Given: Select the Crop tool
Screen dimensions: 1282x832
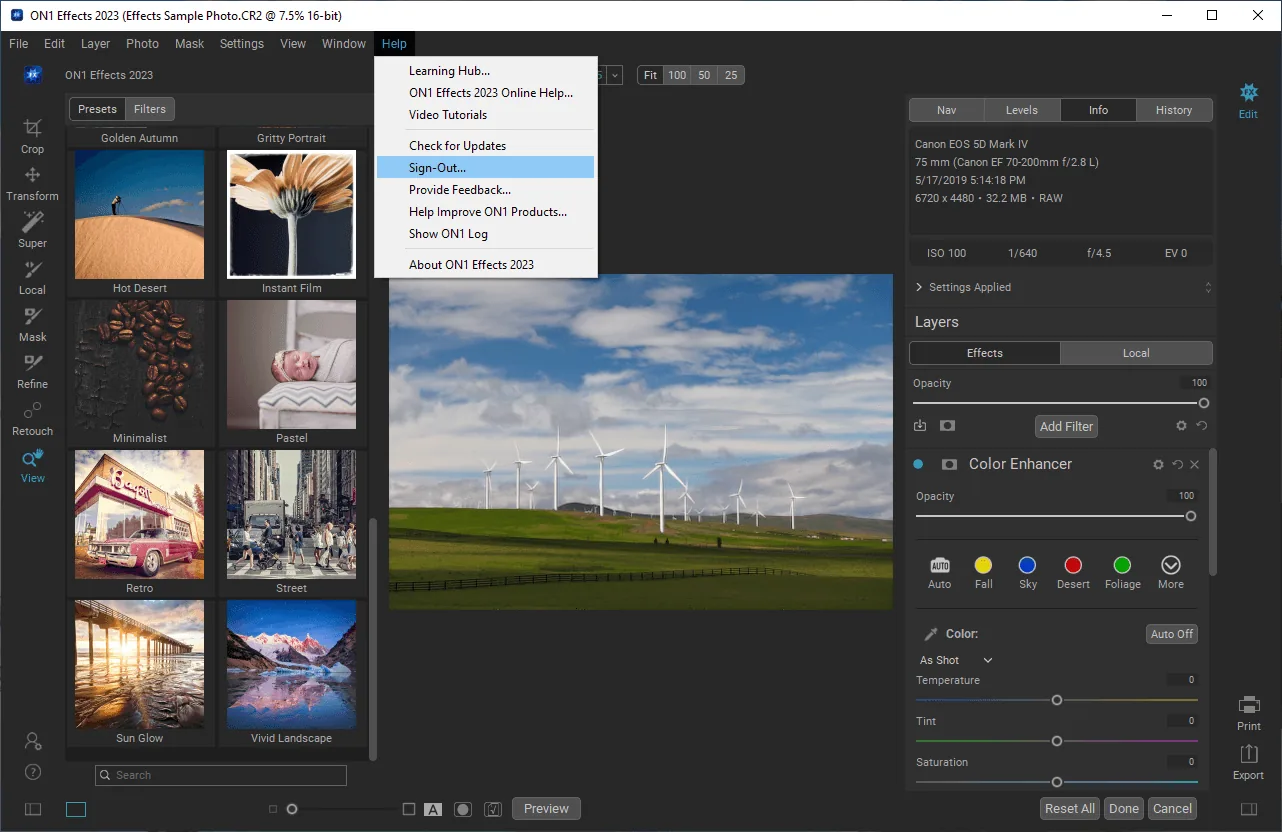Looking at the screenshot, I should coord(32,137).
